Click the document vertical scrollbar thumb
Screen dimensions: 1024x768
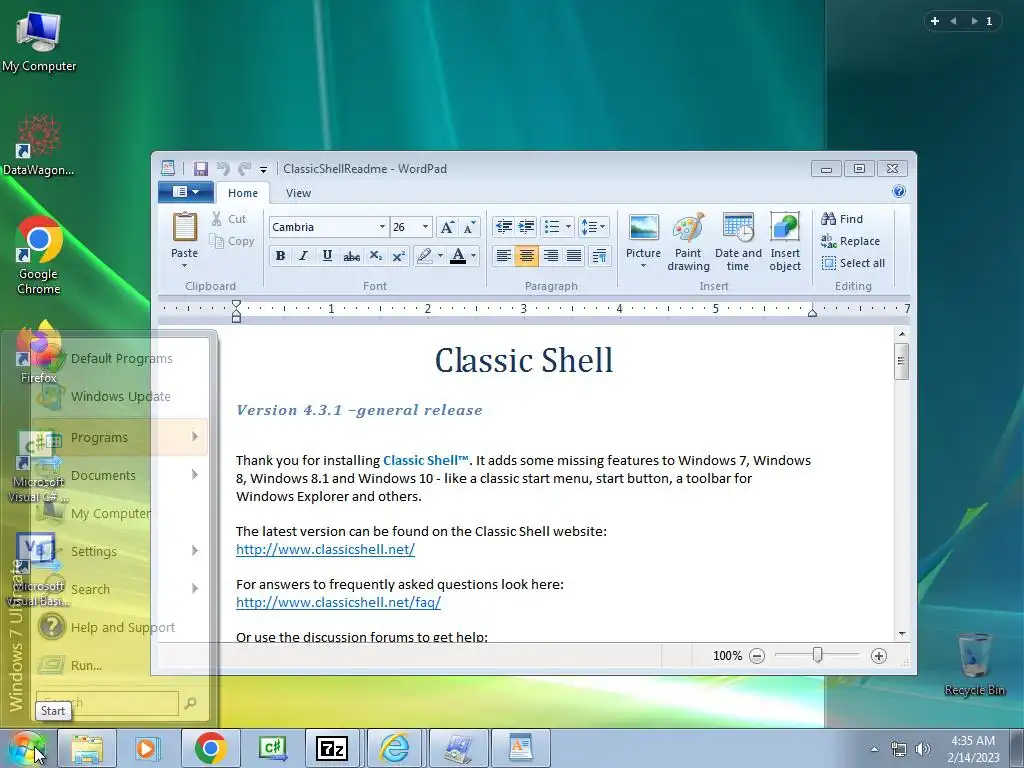902,360
